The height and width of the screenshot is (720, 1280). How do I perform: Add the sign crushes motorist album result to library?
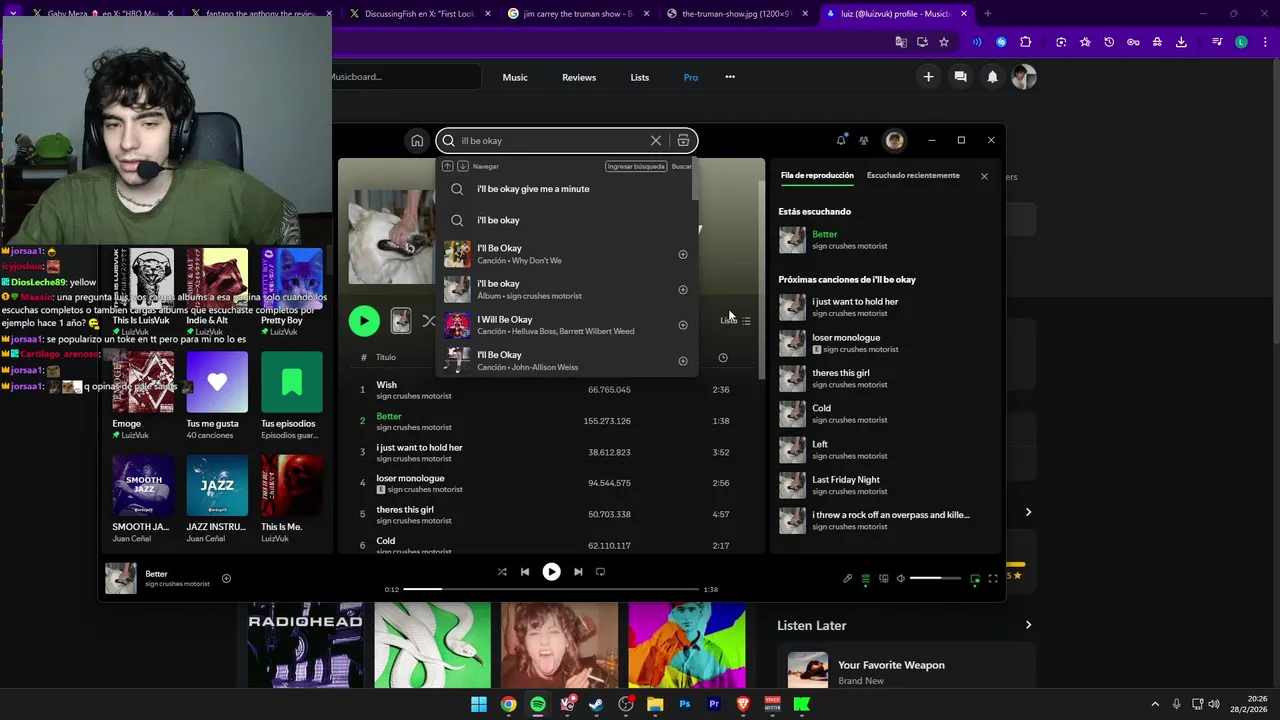[683, 290]
